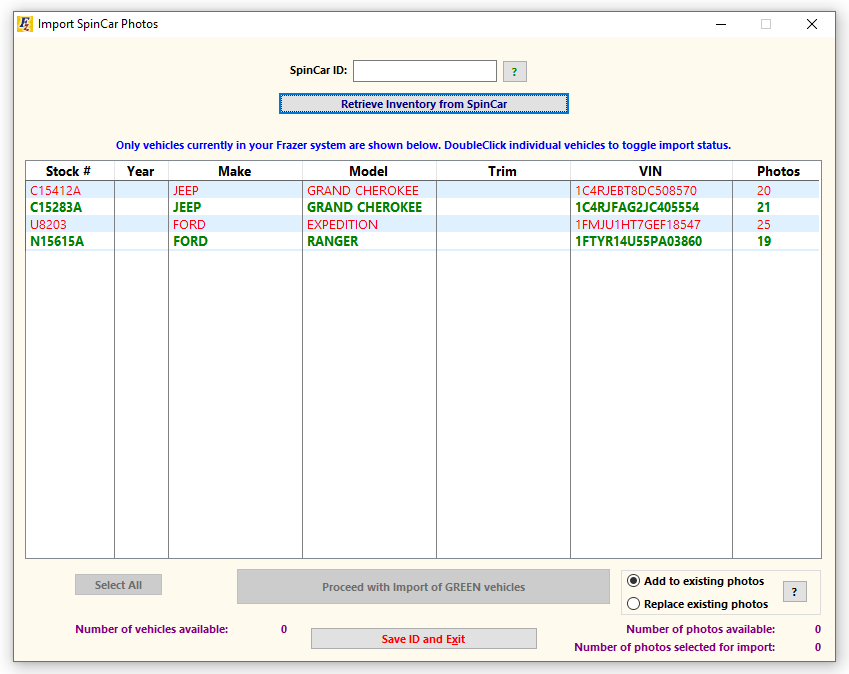Viewport: 849px width, 674px height.
Task: Click Number of photos available label
Action: 701,629
